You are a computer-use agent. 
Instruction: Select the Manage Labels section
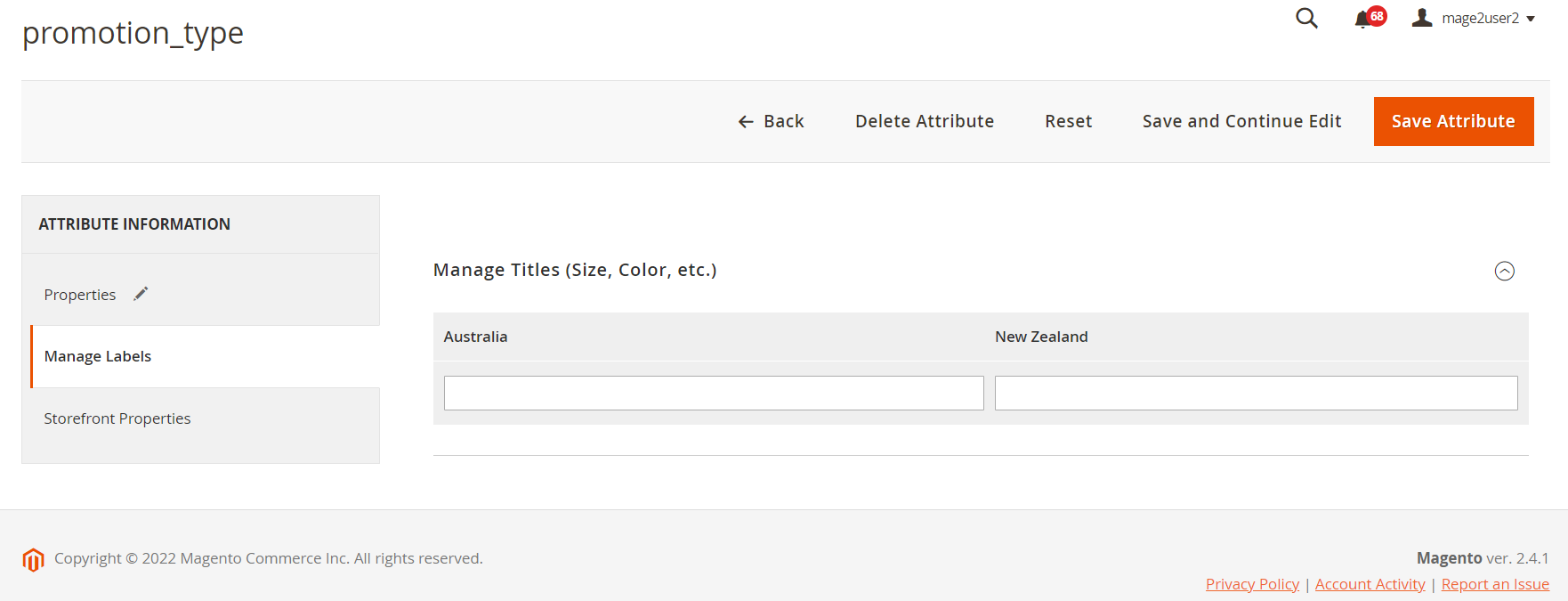(97, 355)
